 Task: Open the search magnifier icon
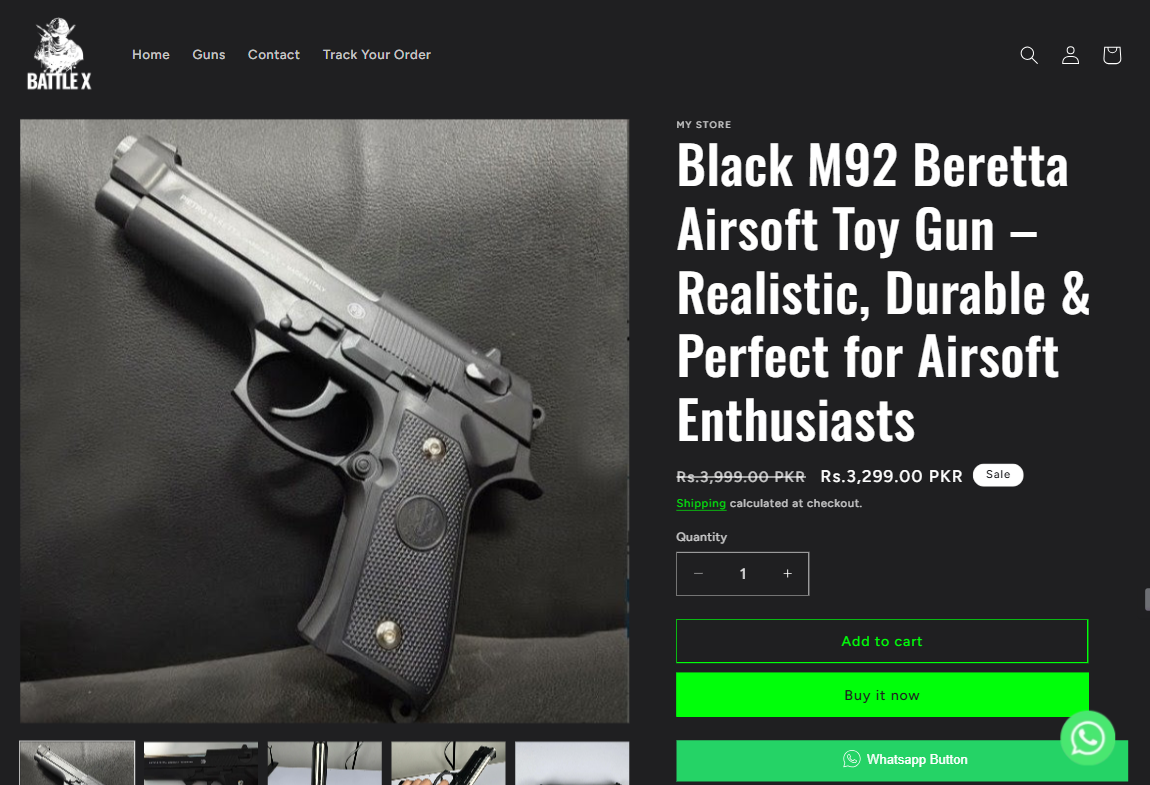[1029, 55]
